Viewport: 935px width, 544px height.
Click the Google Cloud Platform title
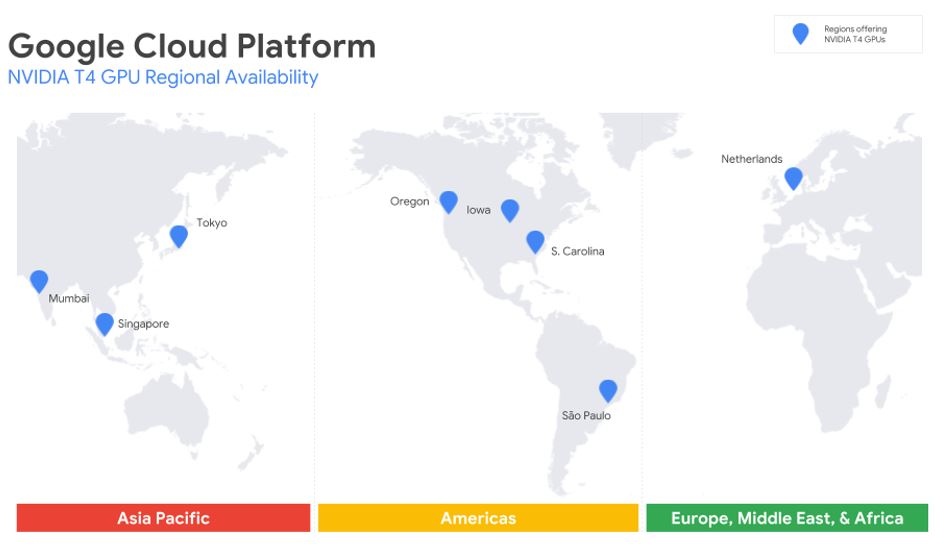(x=192, y=47)
